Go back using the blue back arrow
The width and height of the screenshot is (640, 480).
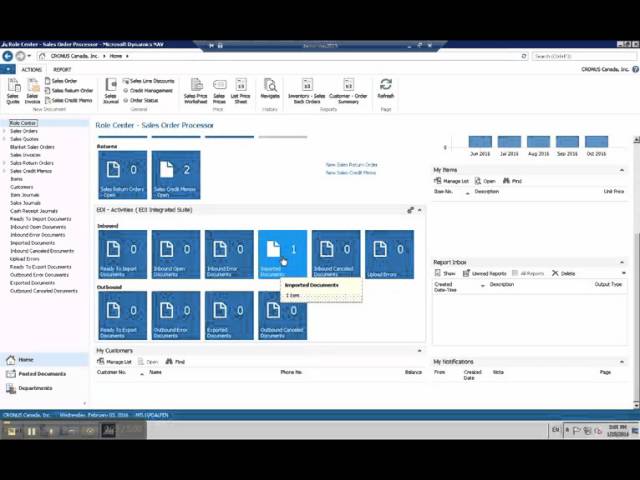[8, 56]
